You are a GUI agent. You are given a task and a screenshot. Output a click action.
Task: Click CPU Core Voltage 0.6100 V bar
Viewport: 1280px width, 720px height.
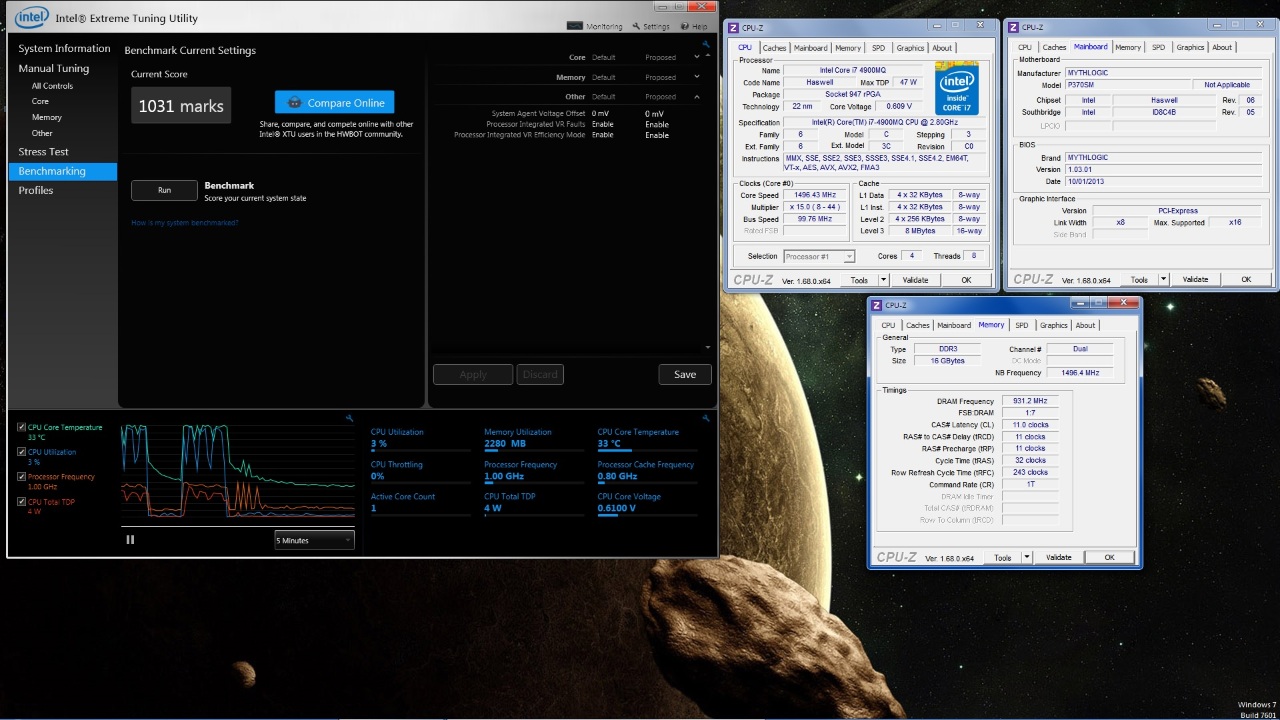(647, 515)
